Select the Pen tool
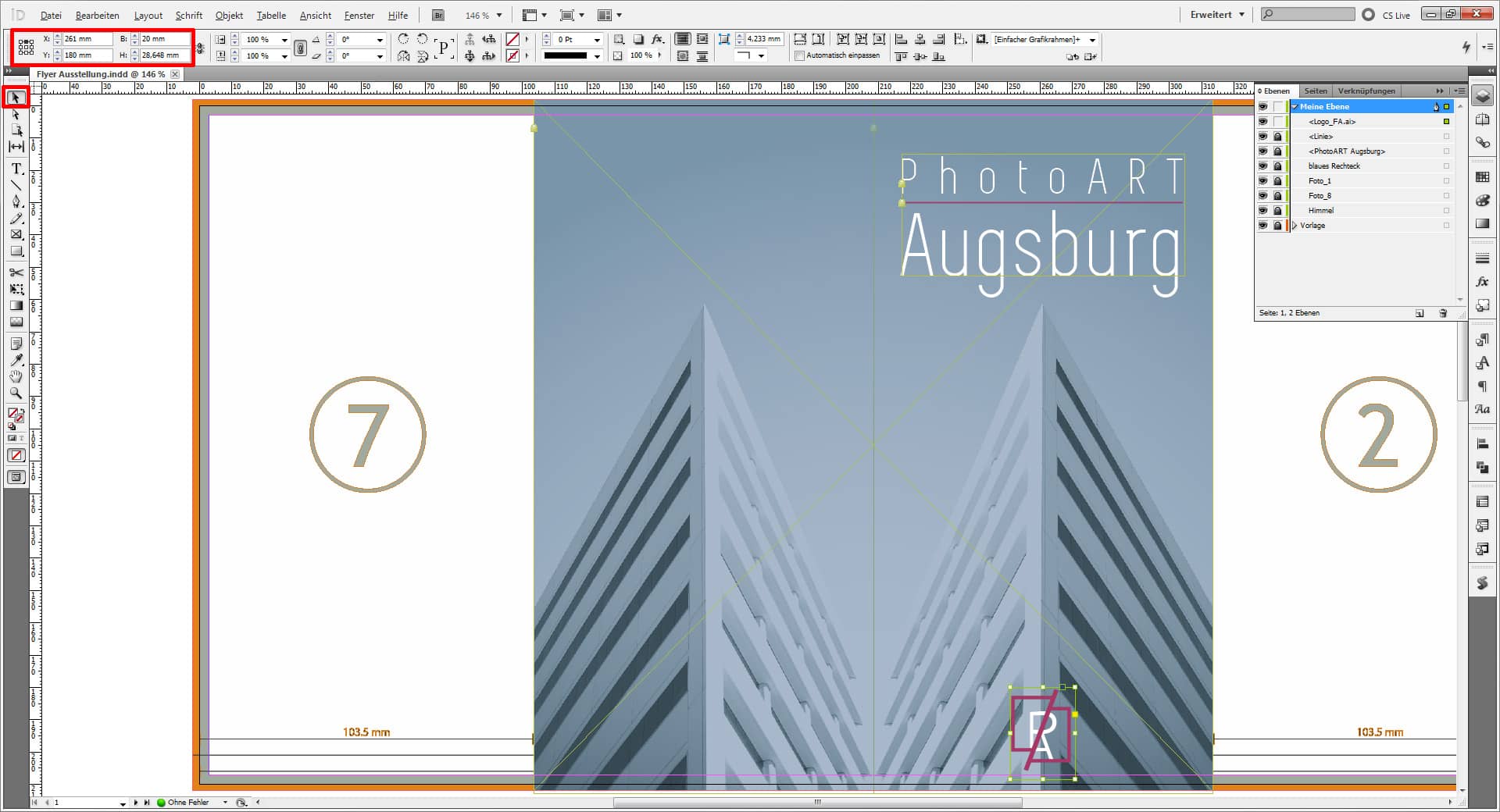This screenshot has height=812, width=1500. (x=16, y=201)
